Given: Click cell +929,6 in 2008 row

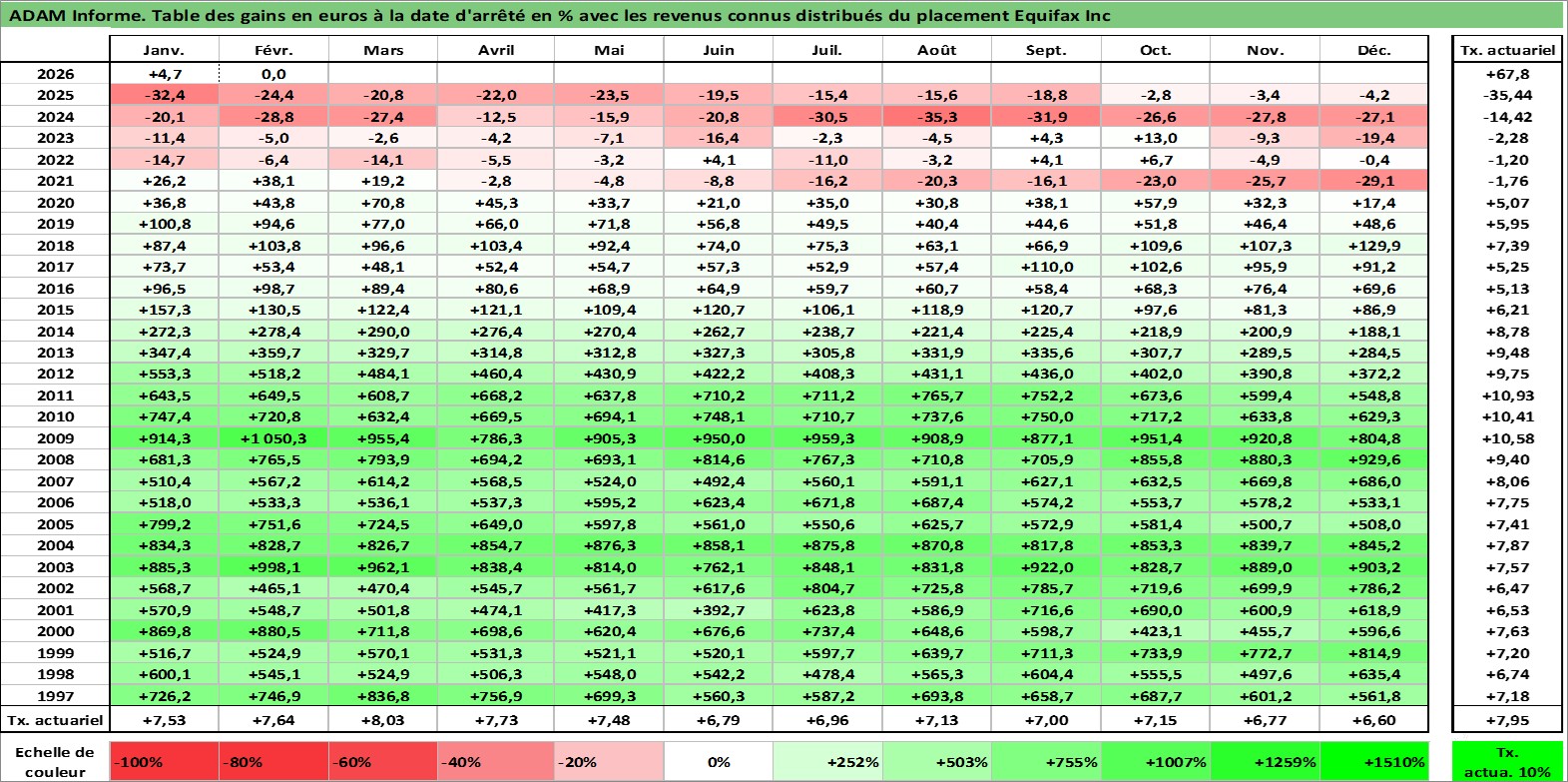Looking at the screenshot, I should (x=1373, y=459).
